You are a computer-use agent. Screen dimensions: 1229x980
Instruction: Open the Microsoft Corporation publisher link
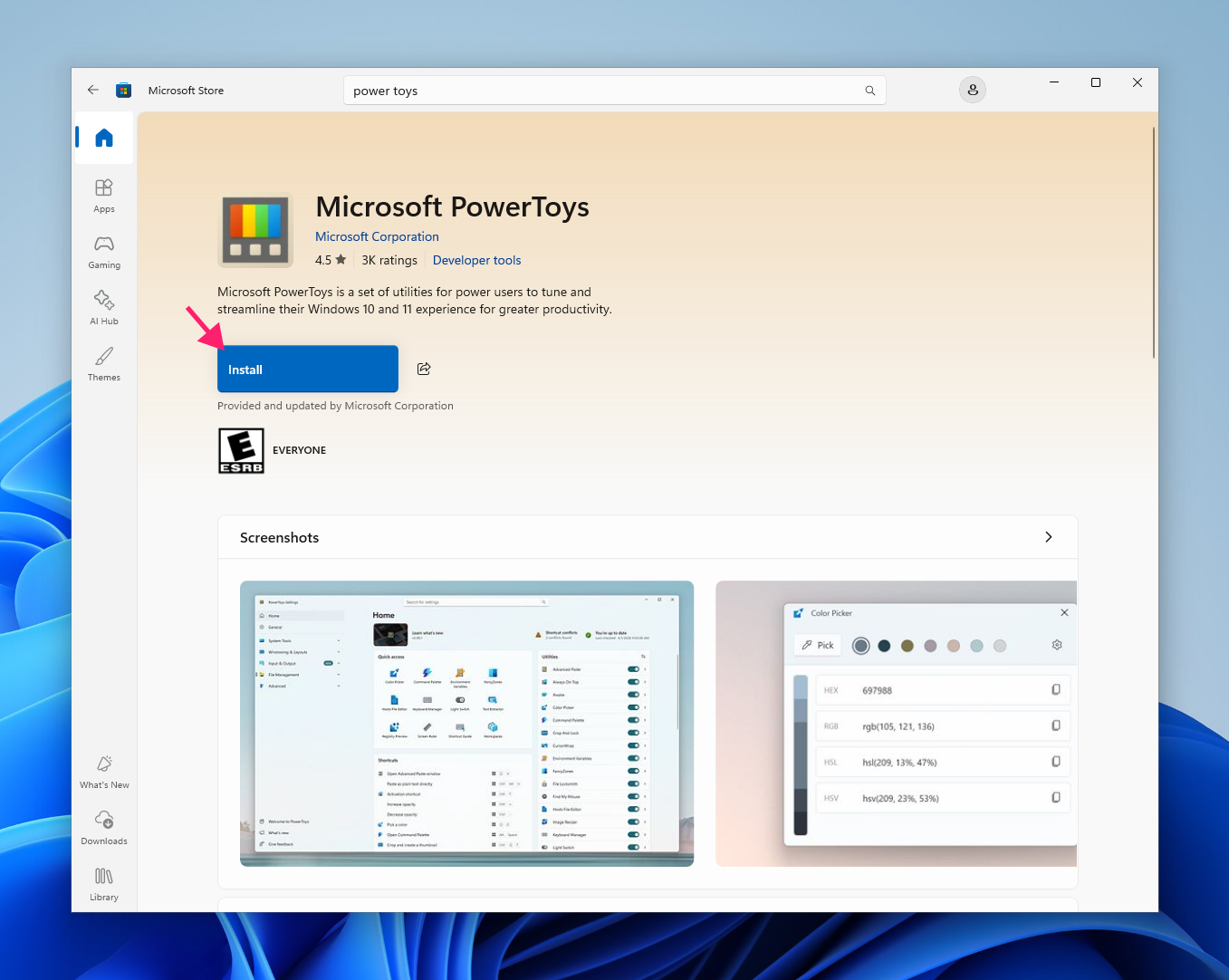[377, 236]
